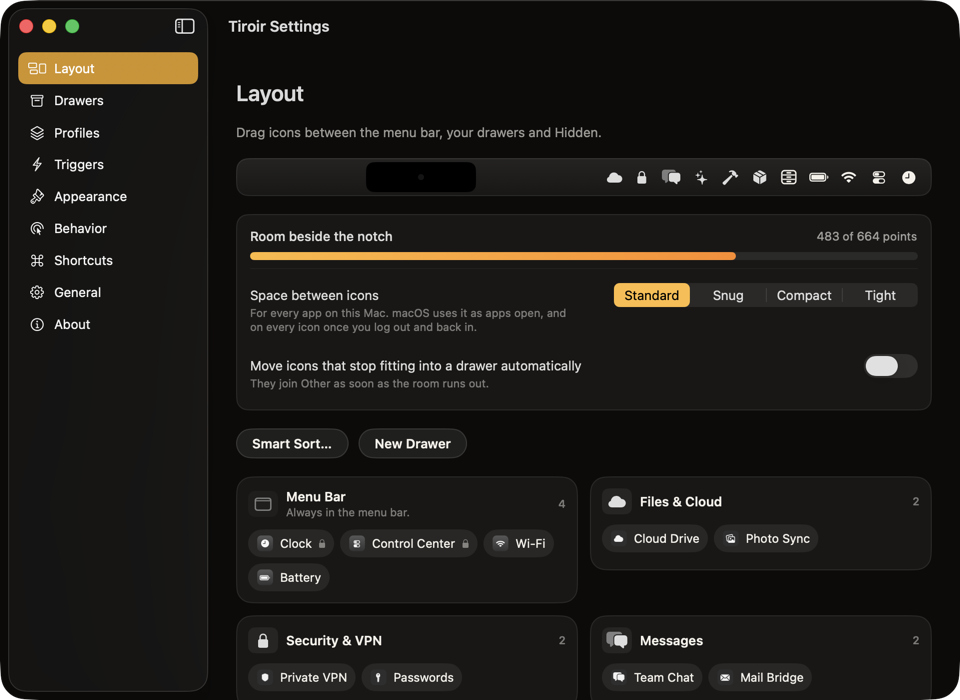Click the Battery chip in Menu Bar drawer
This screenshot has width=960, height=700.
click(x=289, y=578)
